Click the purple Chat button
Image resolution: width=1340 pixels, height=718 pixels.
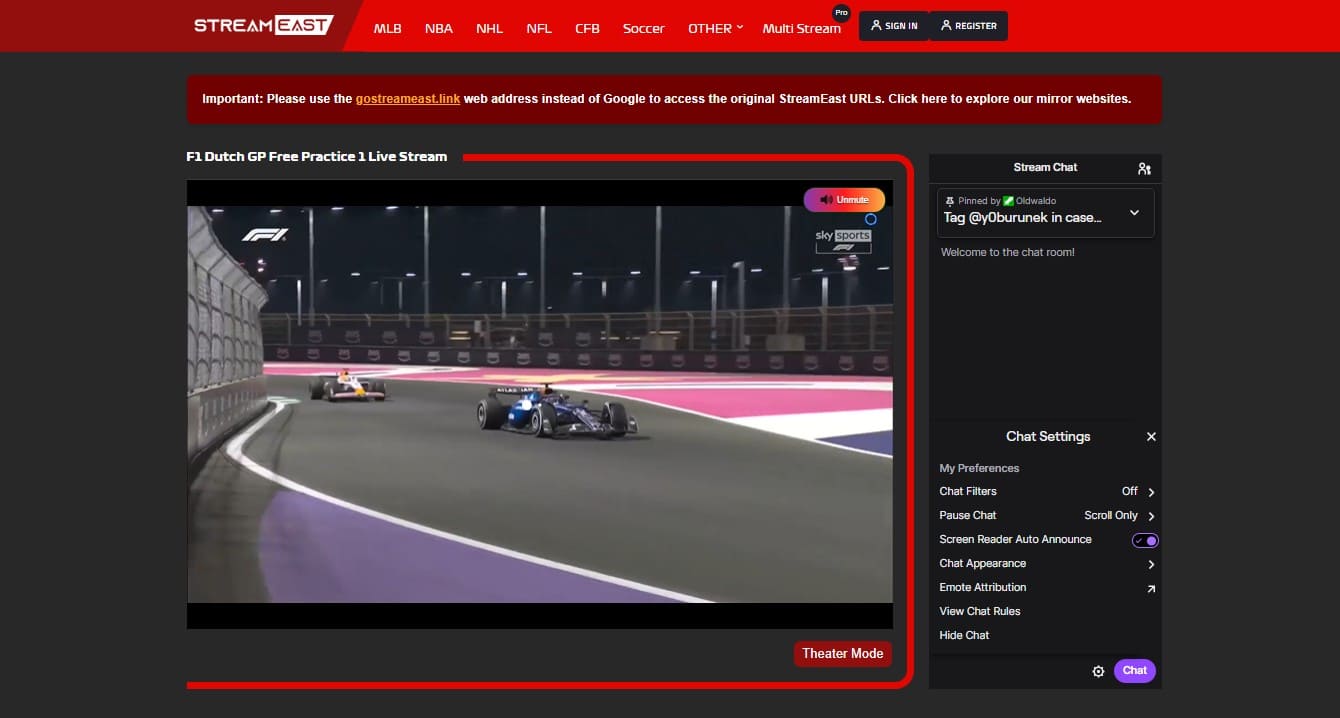1134,671
